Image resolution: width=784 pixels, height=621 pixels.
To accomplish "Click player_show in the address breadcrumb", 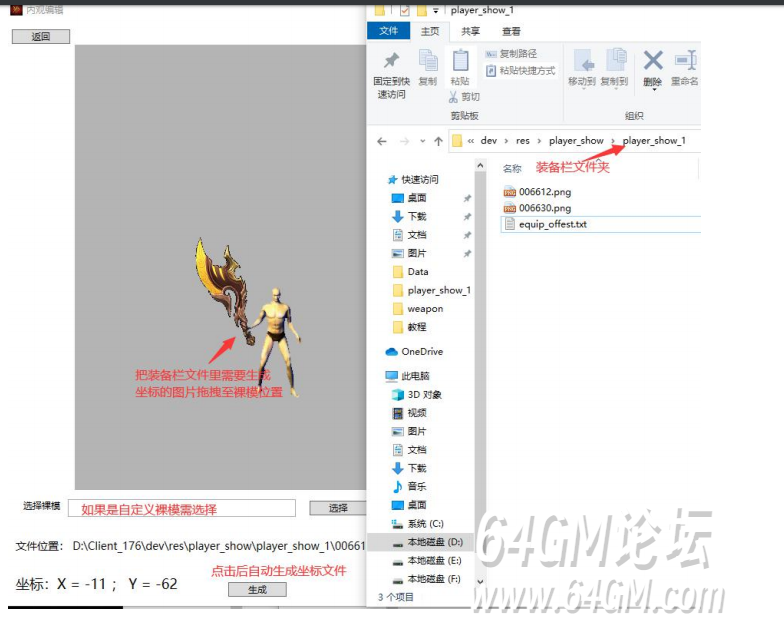I will (x=576, y=141).
